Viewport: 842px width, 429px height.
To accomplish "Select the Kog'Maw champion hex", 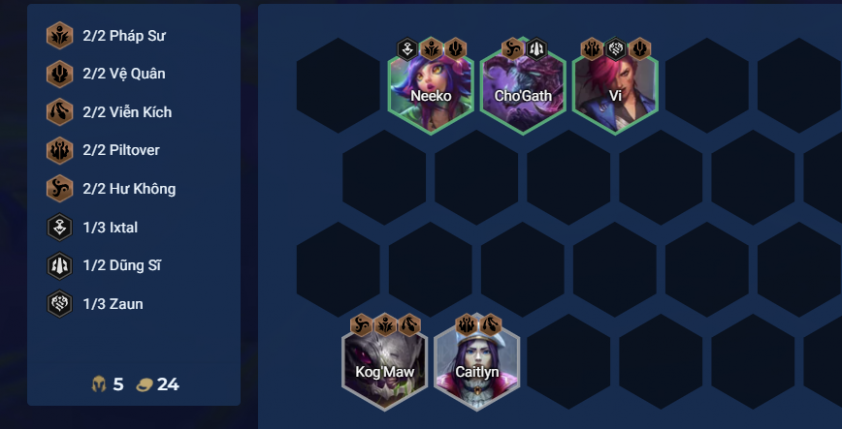I will [x=384, y=368].
